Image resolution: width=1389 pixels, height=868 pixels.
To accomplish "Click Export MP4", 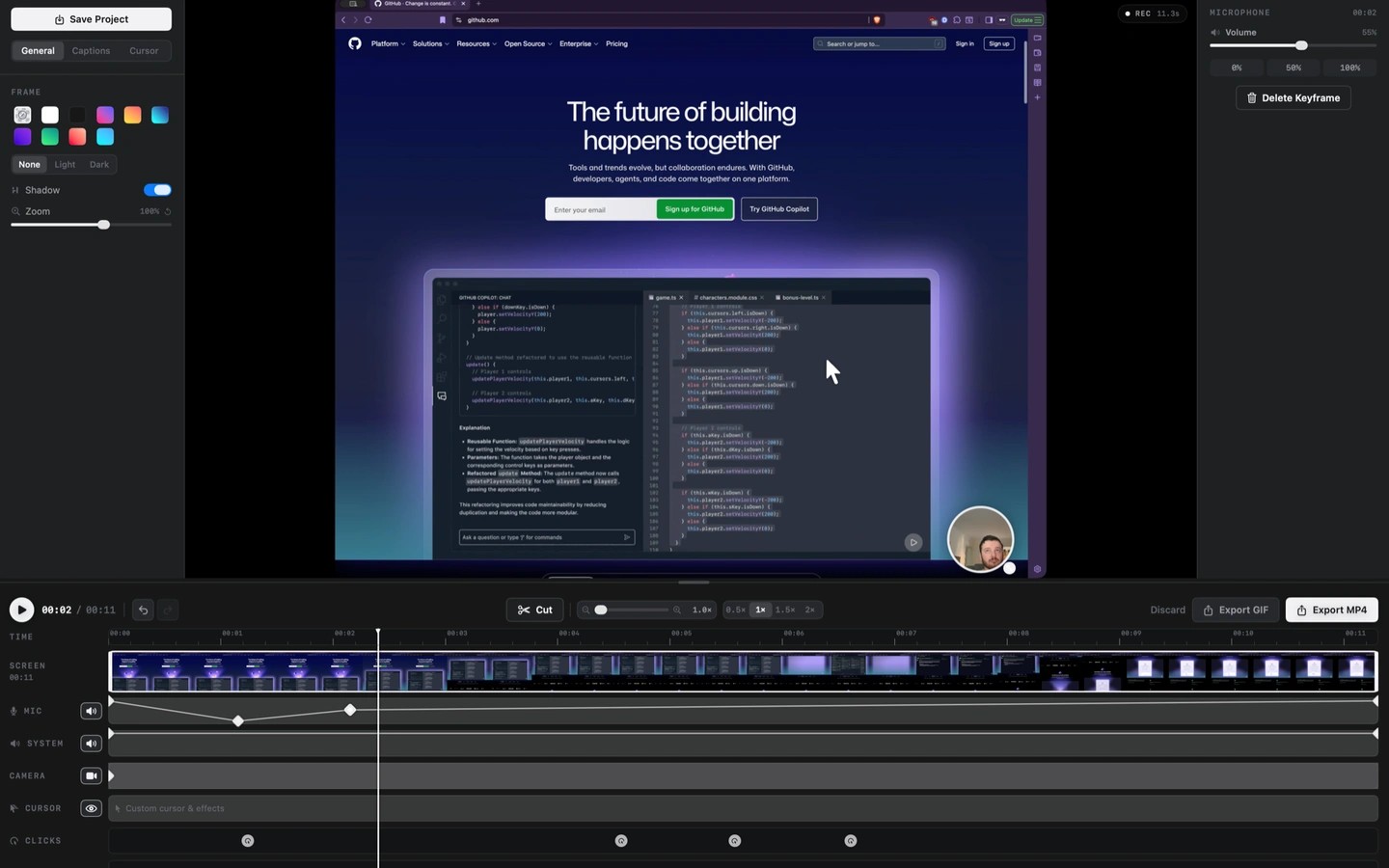I will tap(1331, 610).
